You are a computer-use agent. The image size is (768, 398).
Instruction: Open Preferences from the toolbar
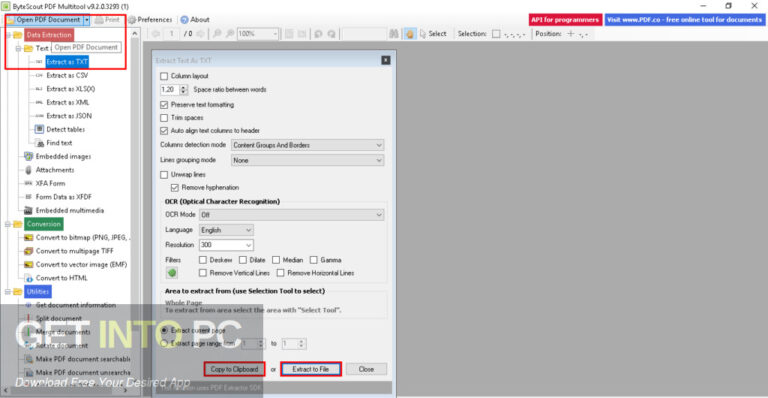pyautogui.click(x=150, y=20)
